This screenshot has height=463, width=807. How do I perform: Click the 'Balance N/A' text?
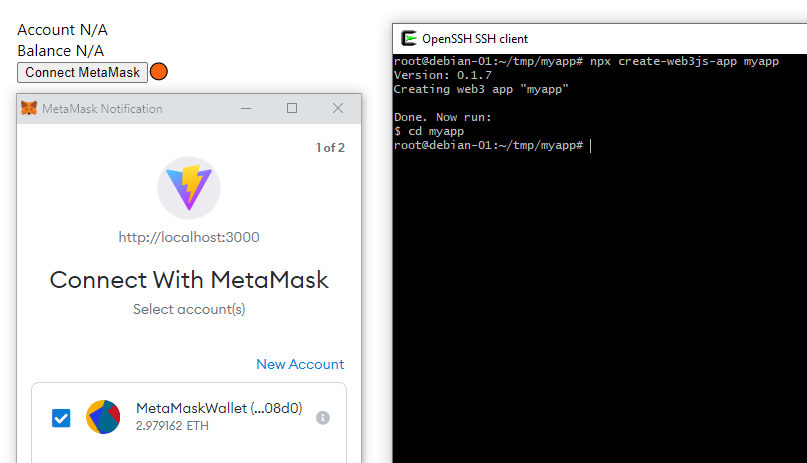coord(61,51)
